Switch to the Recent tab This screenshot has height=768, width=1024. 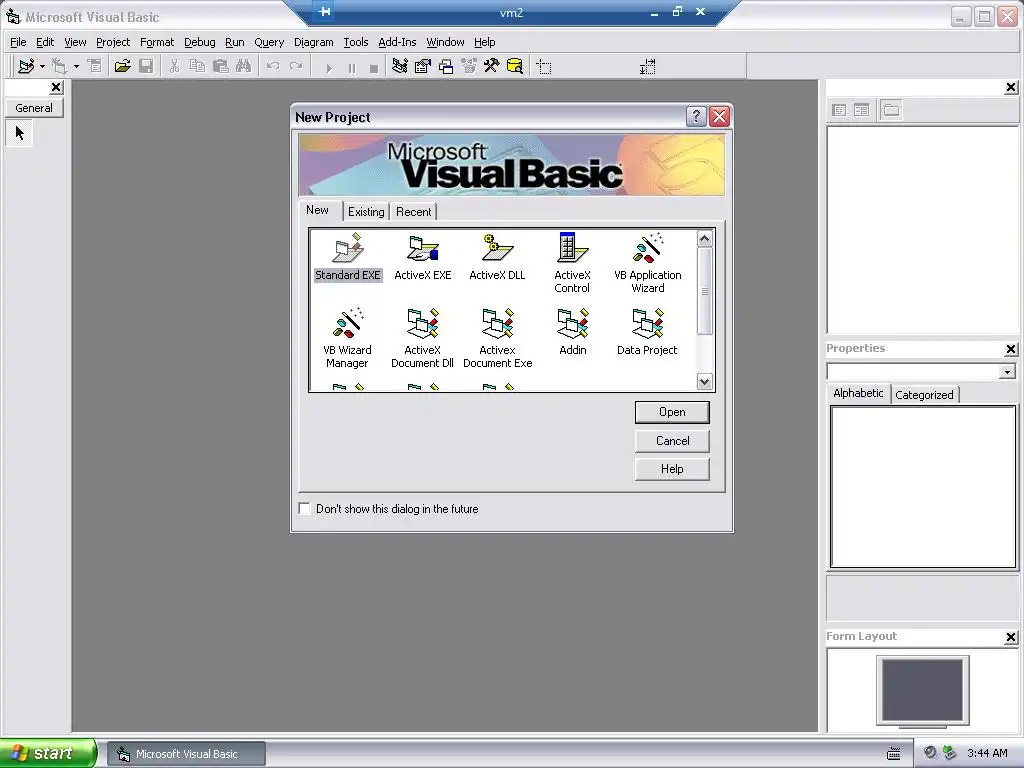coord(413,212)
